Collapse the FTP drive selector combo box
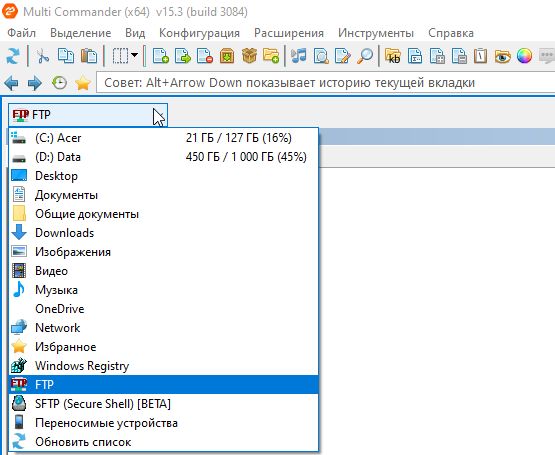Viewport: 555px width, 455px height. pos(88,115)
